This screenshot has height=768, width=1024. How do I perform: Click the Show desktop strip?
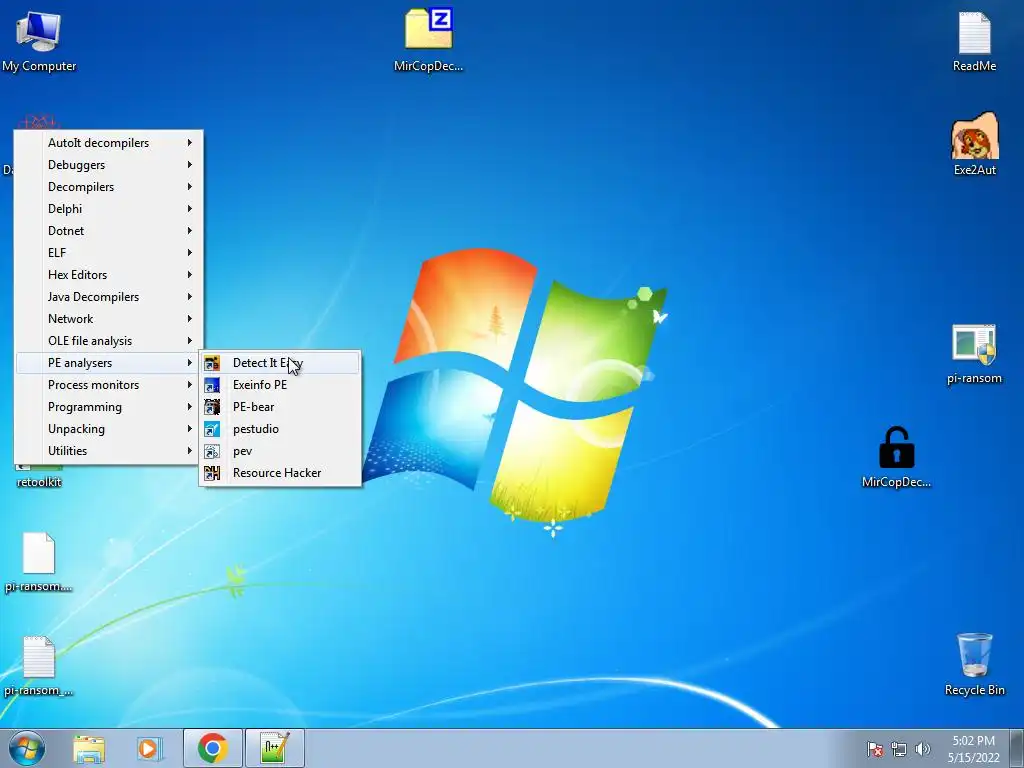point(1017,748)
